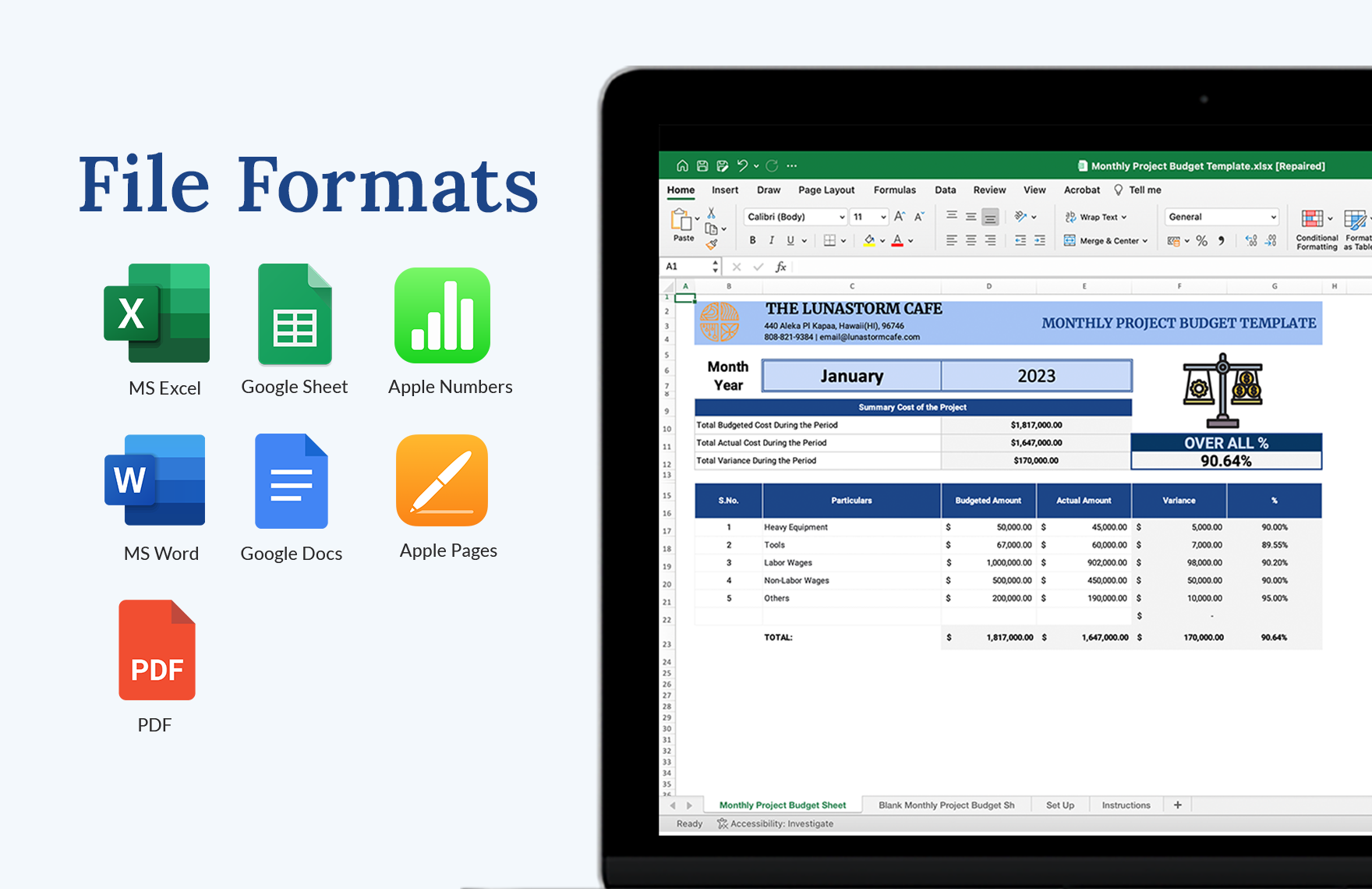The width and height of the screenshot is (1372, 889).
Task: Apply Comma style number format
Action: 1222,241
